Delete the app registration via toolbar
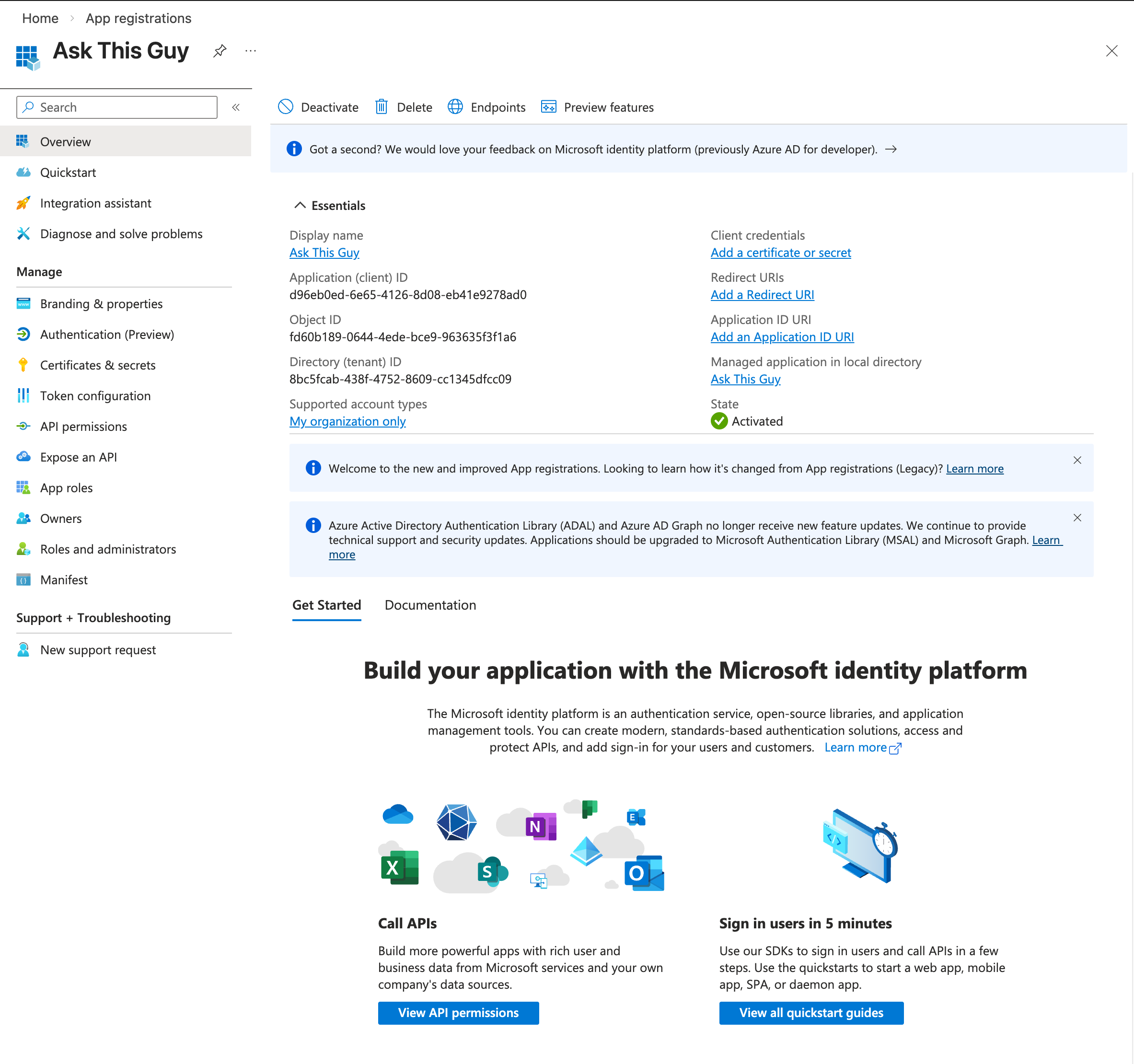Viewport: 1134px width, 1064px height. [403, 107]
